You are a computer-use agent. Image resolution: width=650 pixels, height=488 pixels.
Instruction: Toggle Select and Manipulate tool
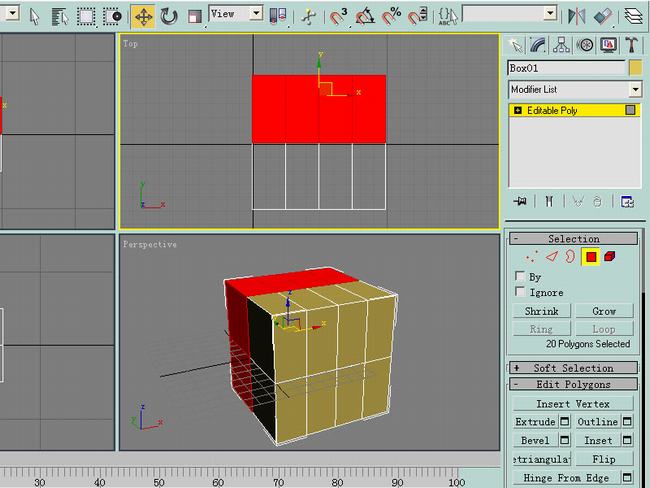click(x=308, y=17)
